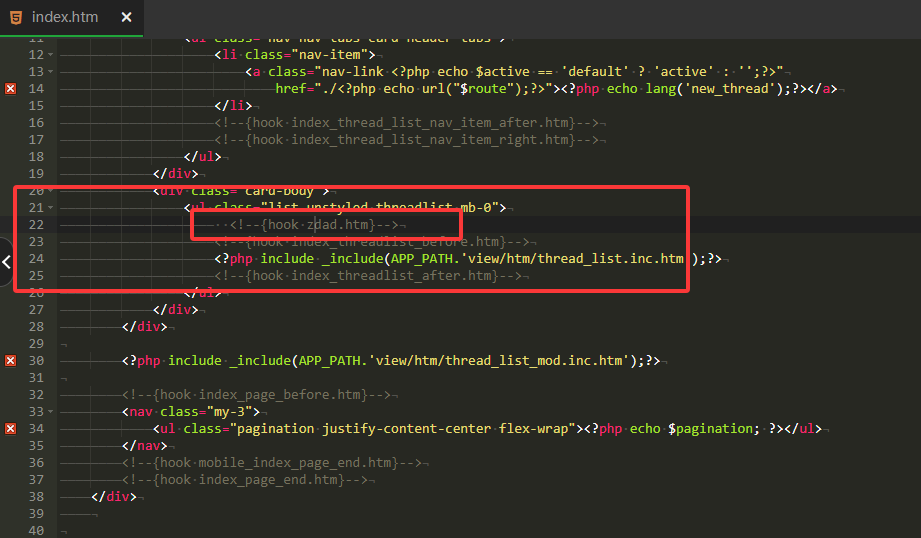The width and height of the screenshot is (921, 538).
Task: Fold the nav my-3 block at line 33
Action: 51,411
